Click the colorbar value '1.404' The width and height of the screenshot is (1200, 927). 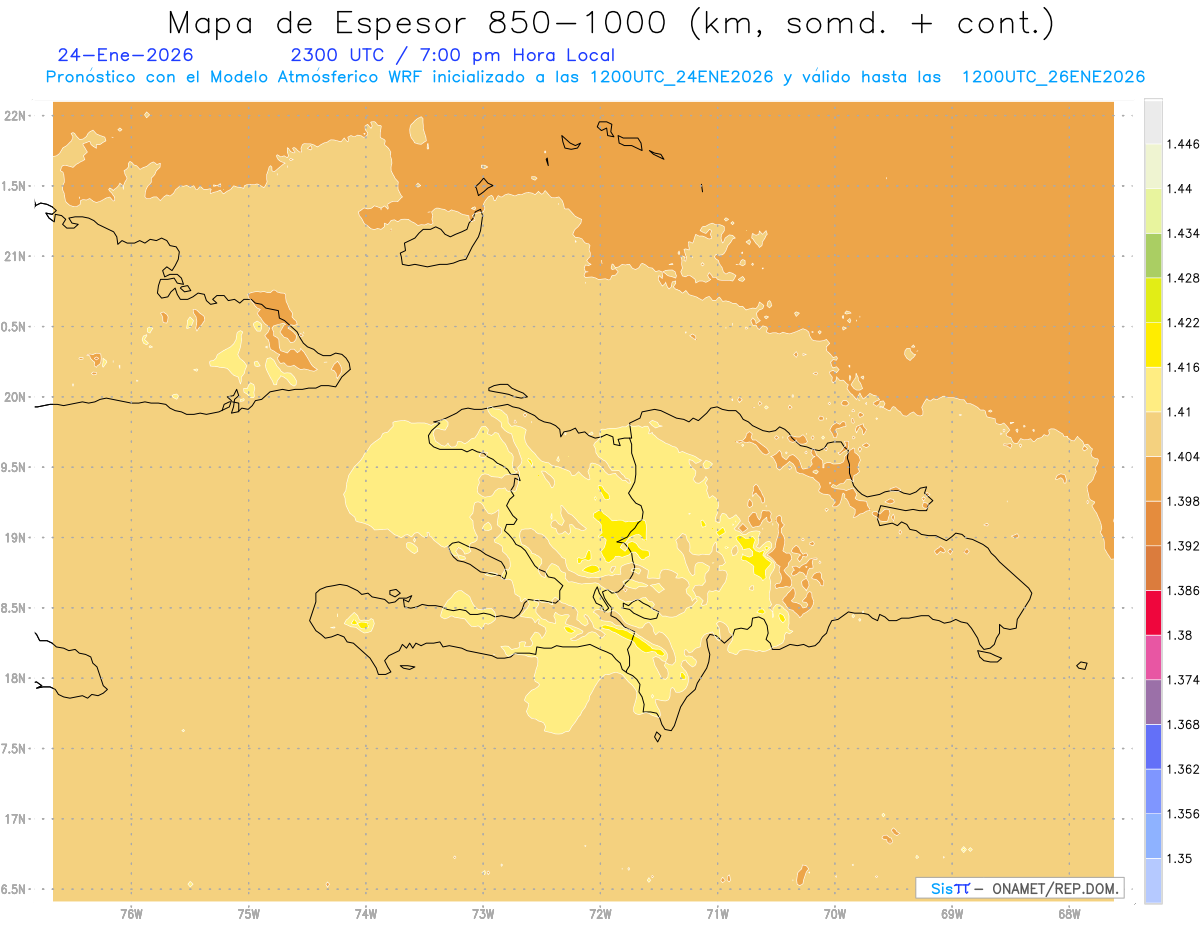[1183, 456]
